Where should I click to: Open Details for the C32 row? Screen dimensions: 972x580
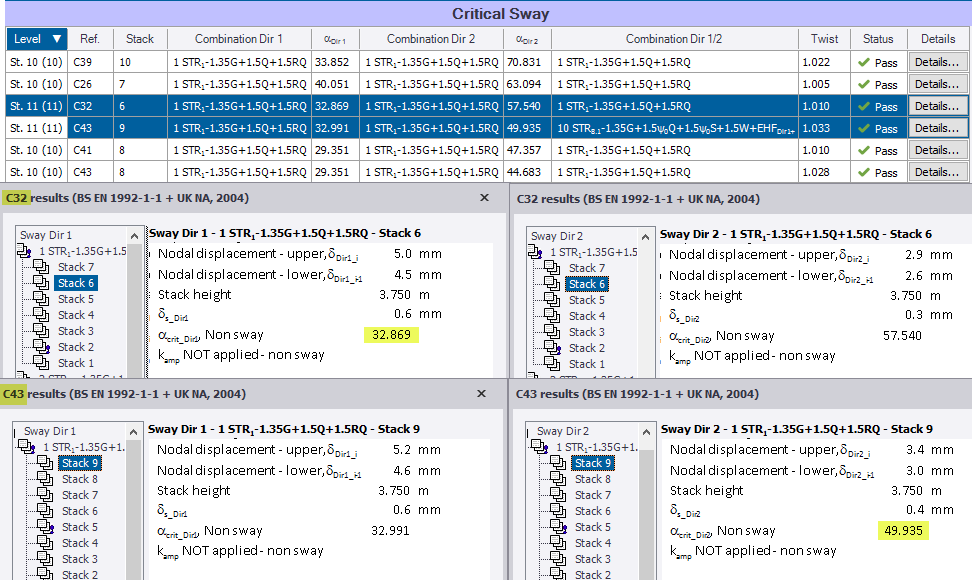tap(938, 106)
